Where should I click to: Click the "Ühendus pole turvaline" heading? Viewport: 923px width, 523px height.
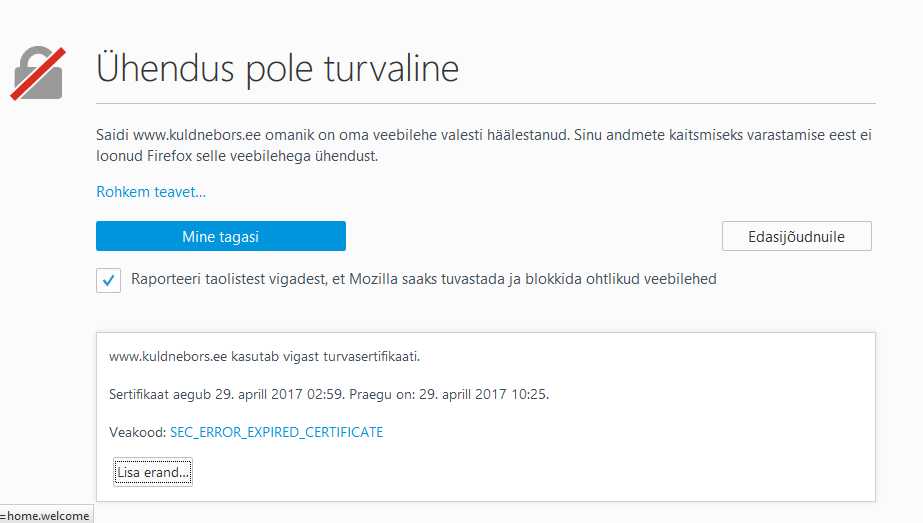tap(277, 68)
